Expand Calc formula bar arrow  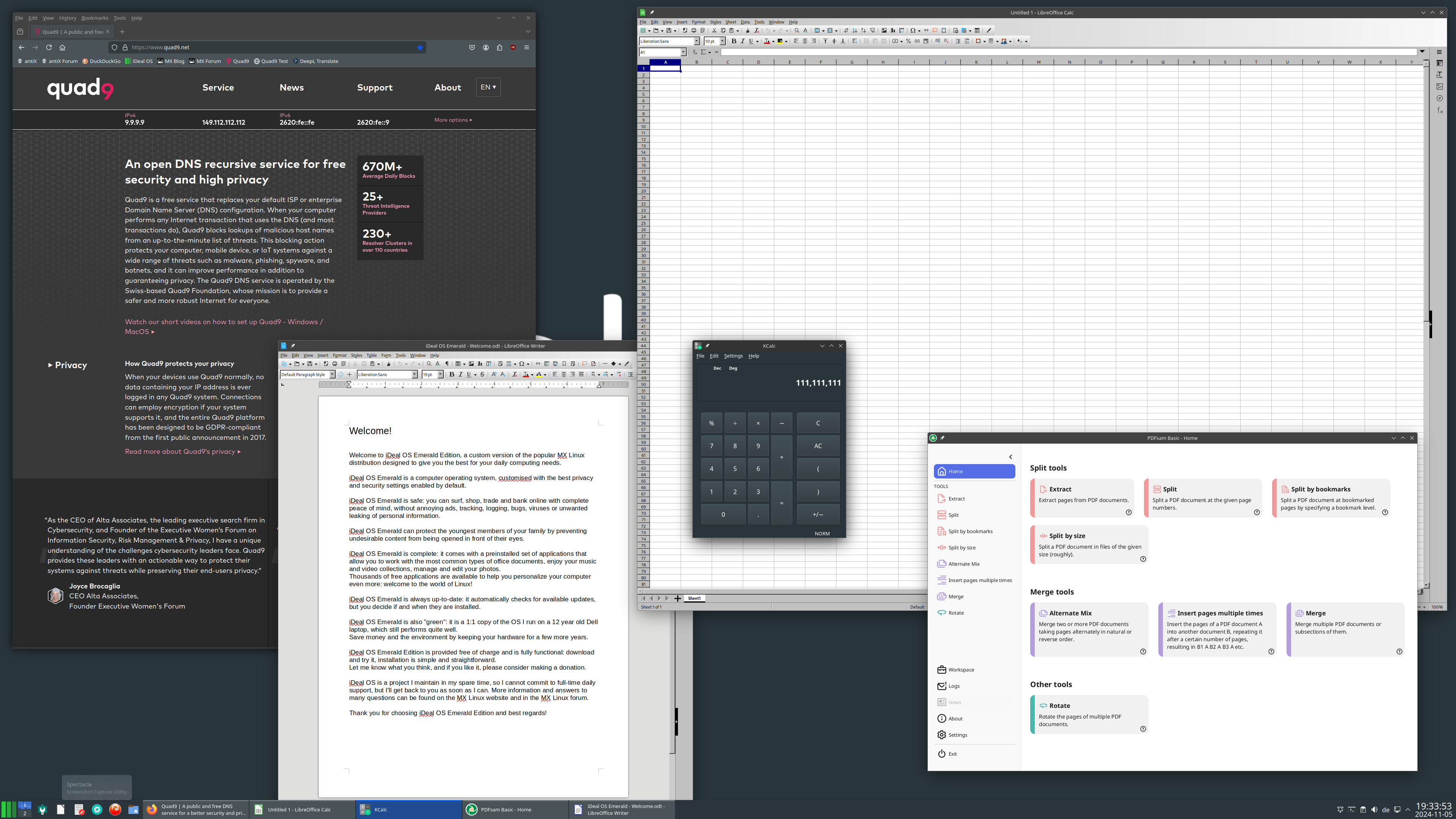(x=1422, y=52)
